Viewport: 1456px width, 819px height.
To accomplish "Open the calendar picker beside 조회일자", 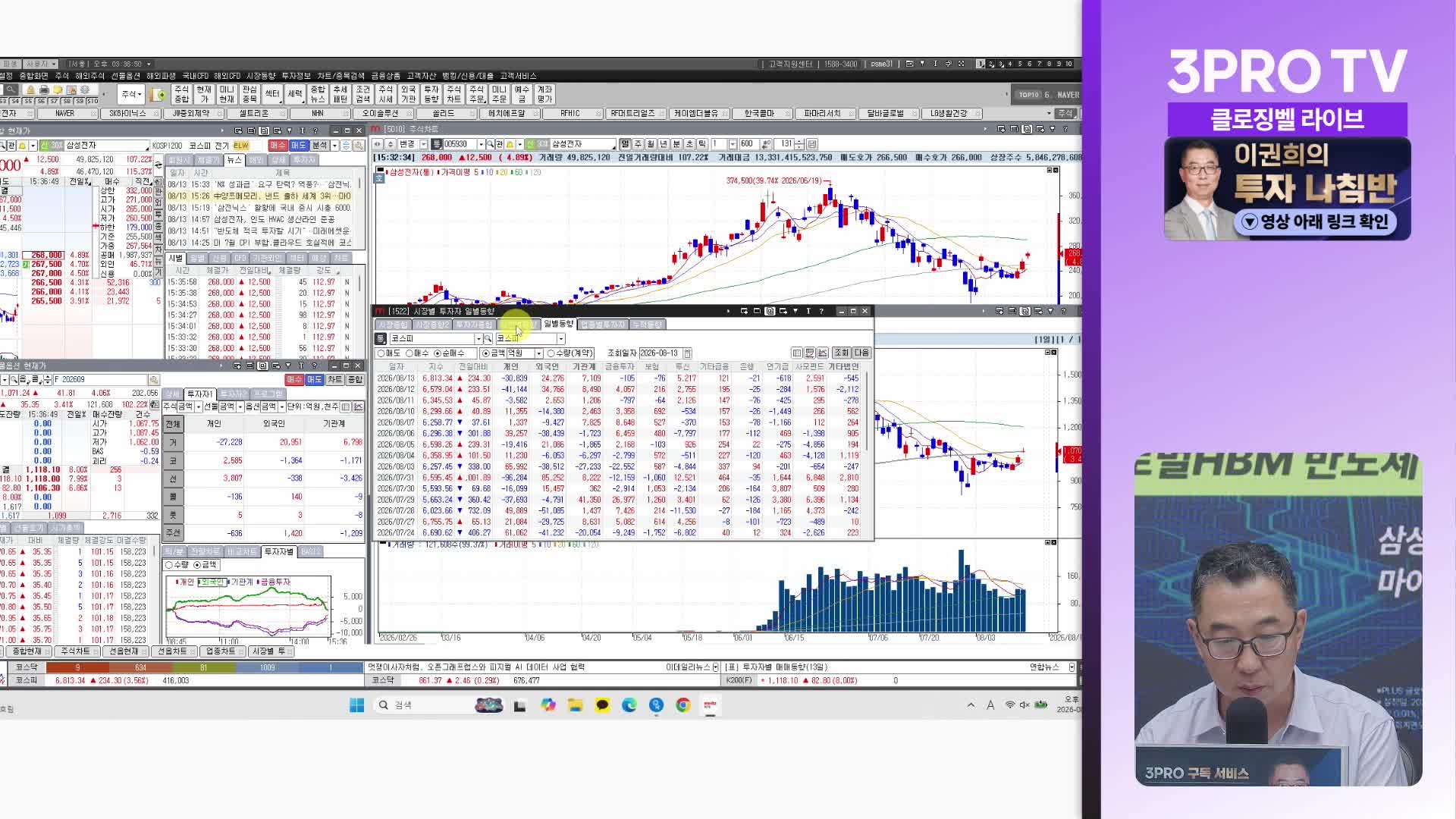I will [x=687, y=353].
